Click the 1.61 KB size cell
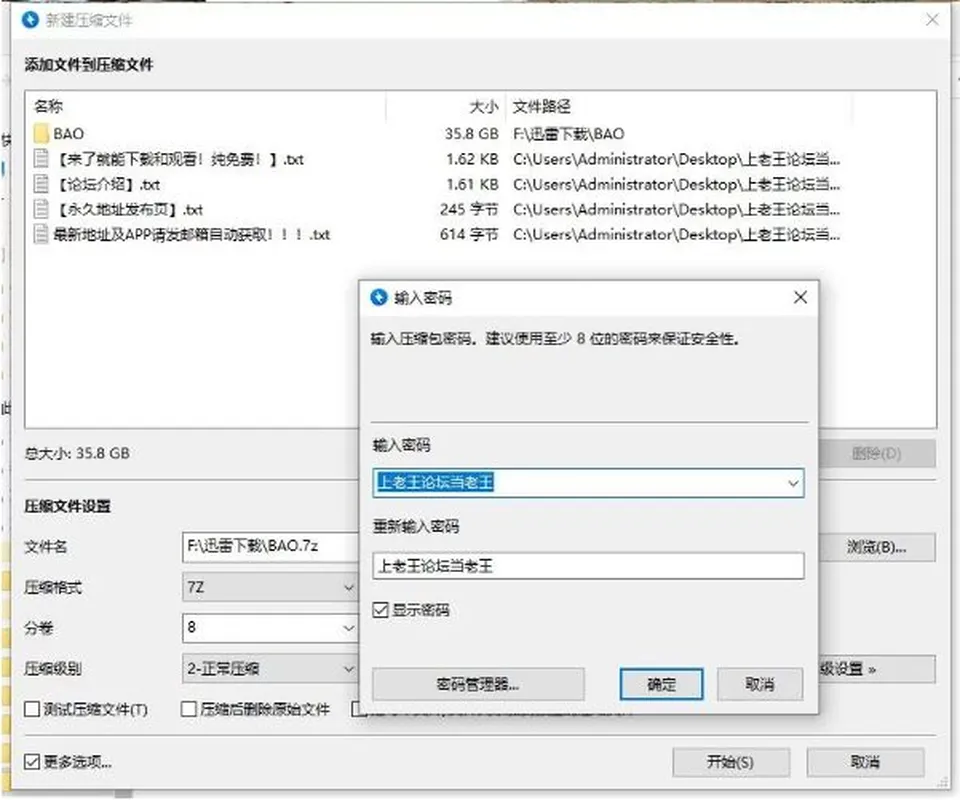Viewport: 960px width, 800px height. 472,184
